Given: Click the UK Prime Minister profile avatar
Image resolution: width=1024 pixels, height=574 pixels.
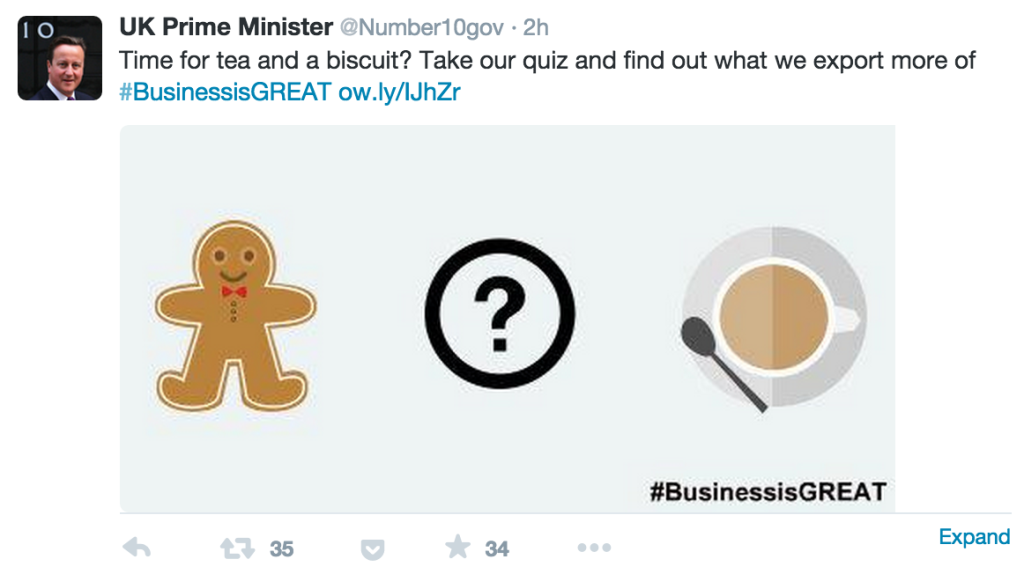Looking at the screenshot, I should point(59,58).
